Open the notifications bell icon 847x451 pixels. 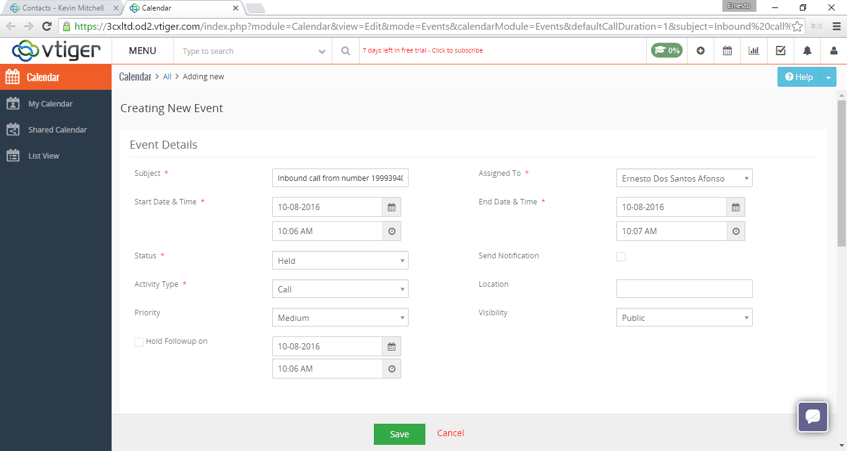click(x=807, y=51)
